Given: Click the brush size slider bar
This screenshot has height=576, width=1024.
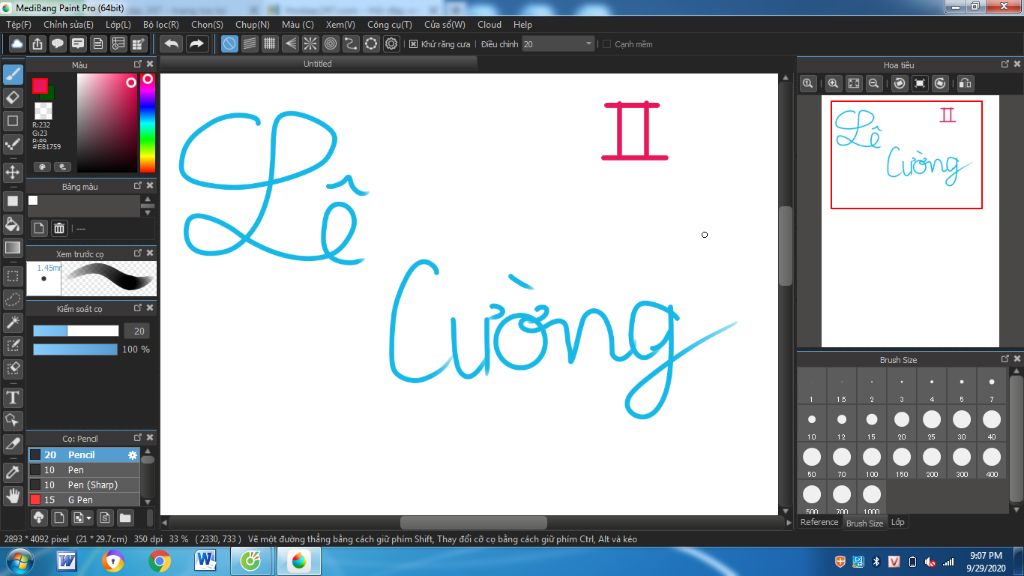Looking at the screenshot, I should [x=76, y=331].
